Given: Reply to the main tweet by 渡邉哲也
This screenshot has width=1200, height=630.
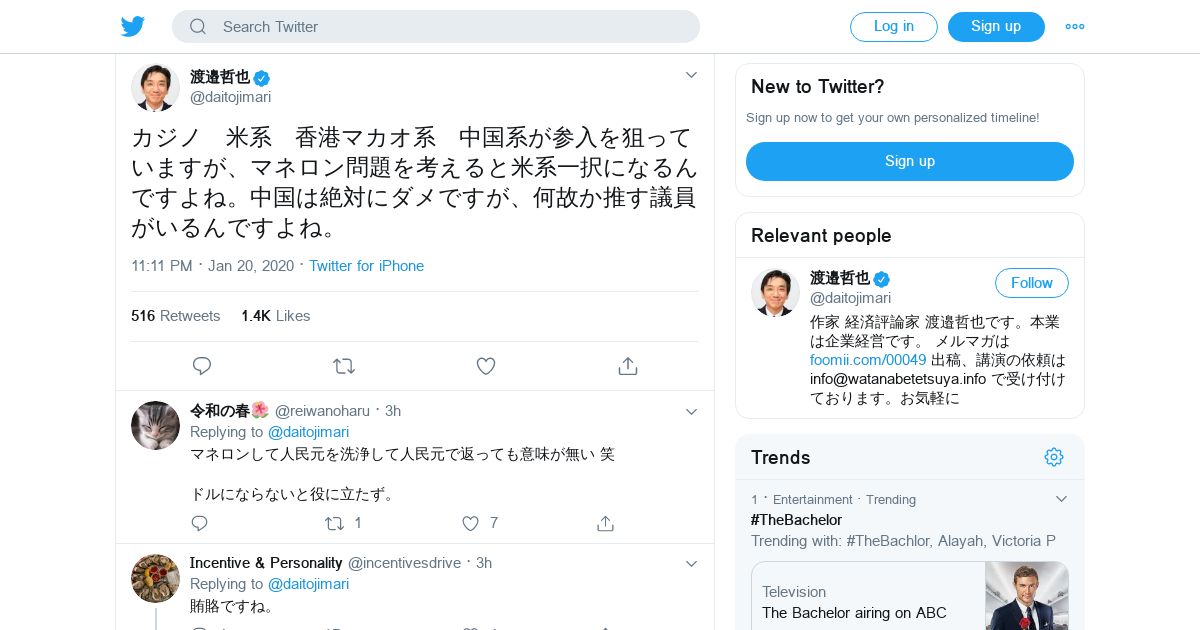Looking at the screenshot, I should point(202,366).
